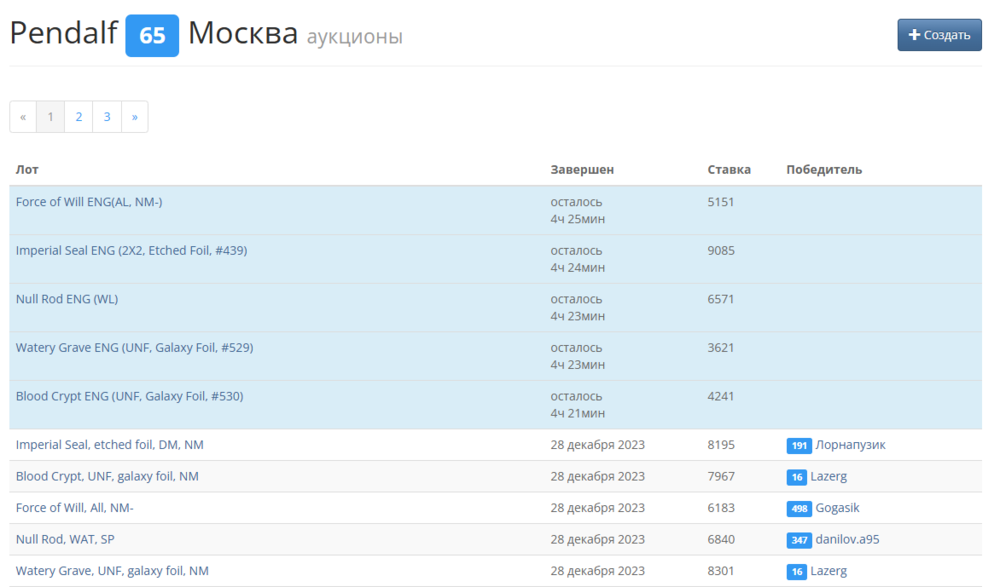Click the Создать button
Viewport: 1000px width, 587px height.
[x=939, y=35]
